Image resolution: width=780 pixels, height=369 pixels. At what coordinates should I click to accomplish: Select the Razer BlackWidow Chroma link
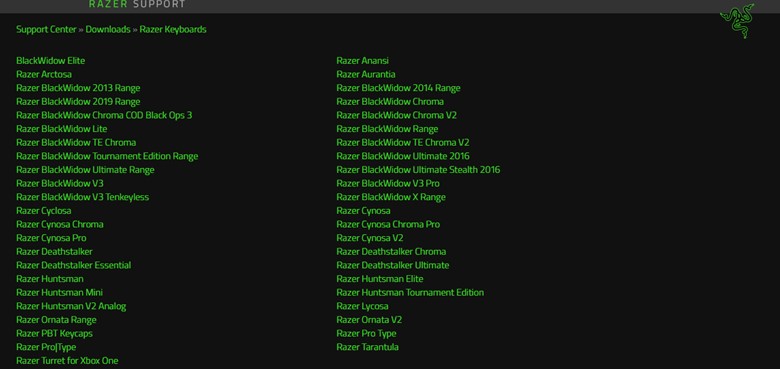[x=390, y=102]
